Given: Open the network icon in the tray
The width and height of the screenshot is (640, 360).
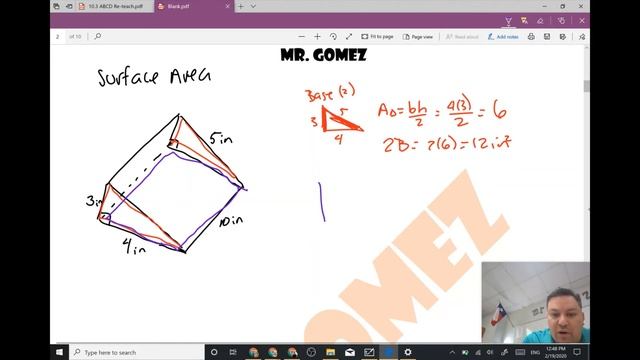Looking at the screenshot, I should [x=478, y=352].
